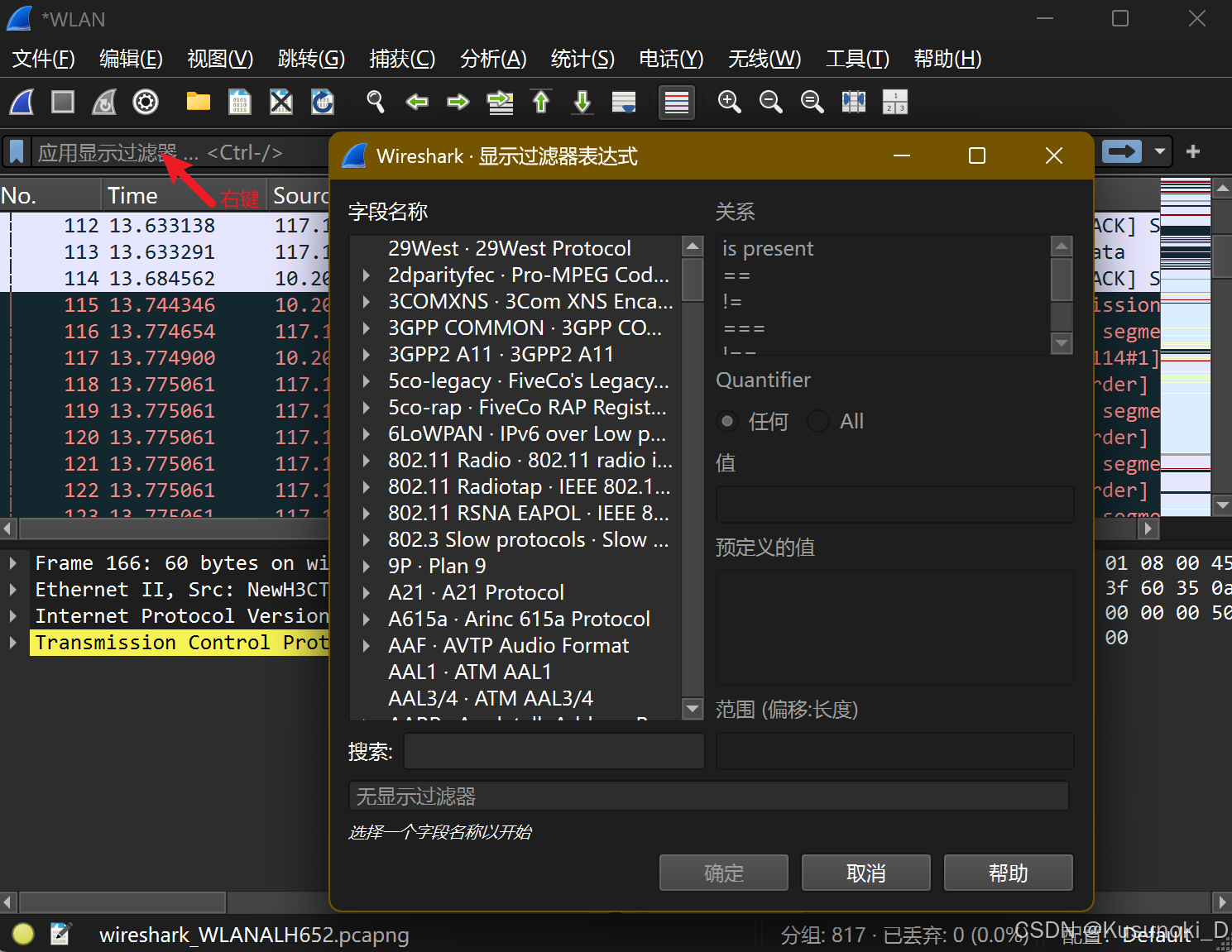The width and height of the screenshot is (1232, 952).
Task: Open capture file properties icon in status bar
Action: coord(60,934)
